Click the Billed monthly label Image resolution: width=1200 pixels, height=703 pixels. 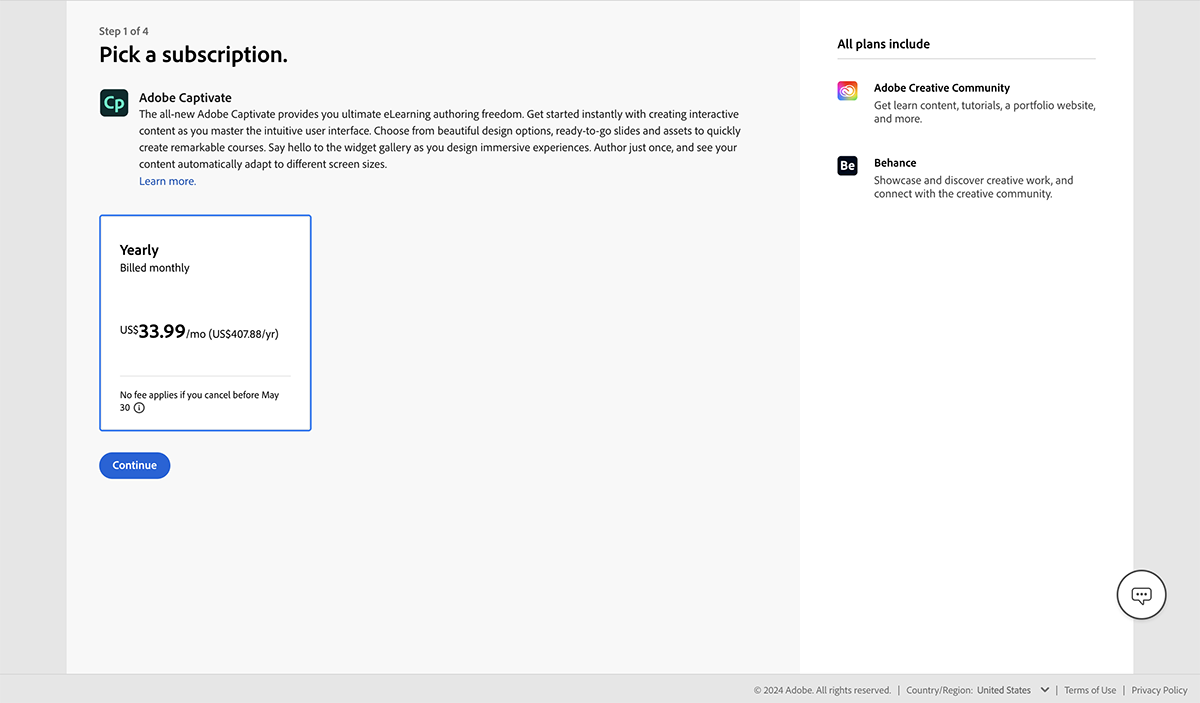[x=154, y=267]
